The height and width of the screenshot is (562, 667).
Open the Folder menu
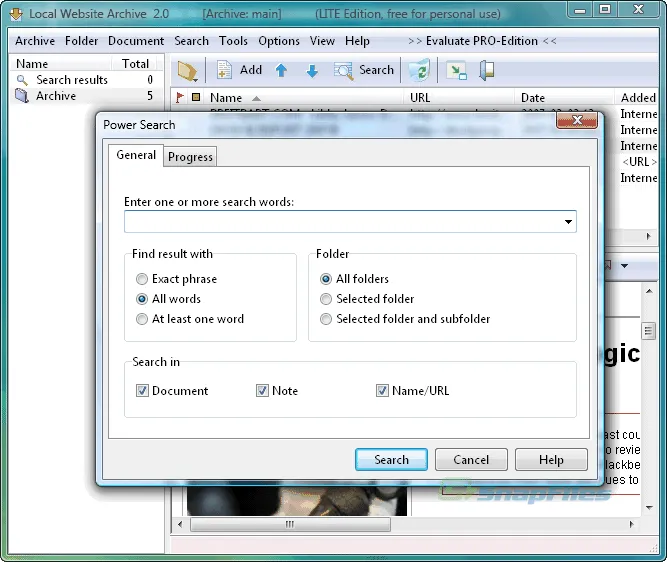pyautogui.click(x=81, y=41)
